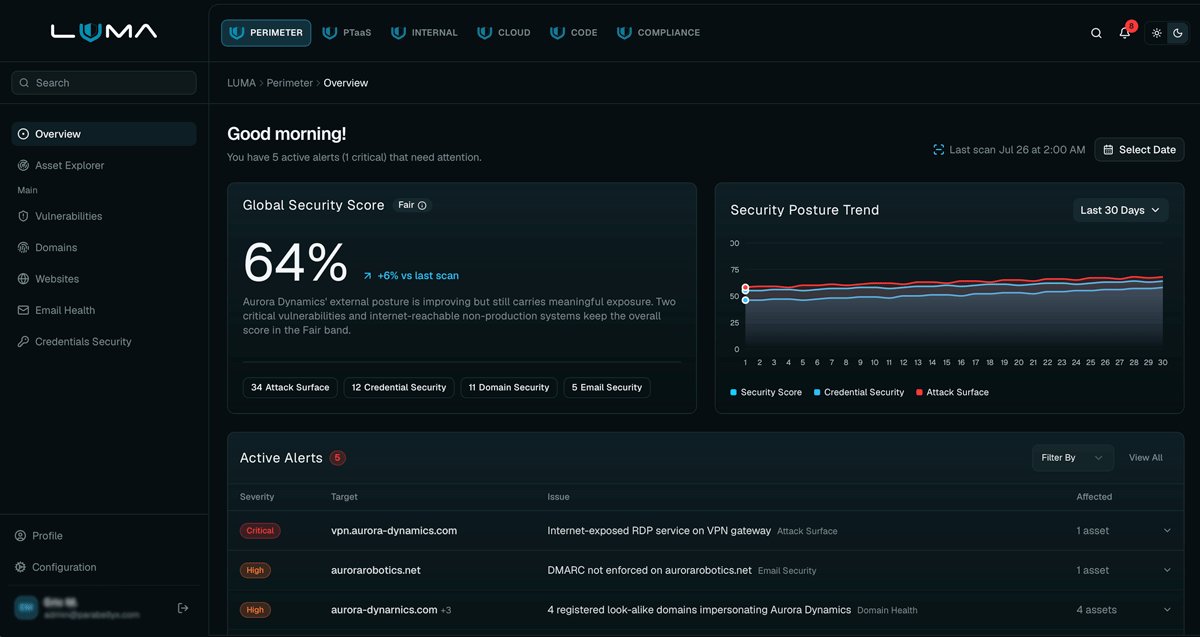Switch to the CODE tab

point(574,33)
